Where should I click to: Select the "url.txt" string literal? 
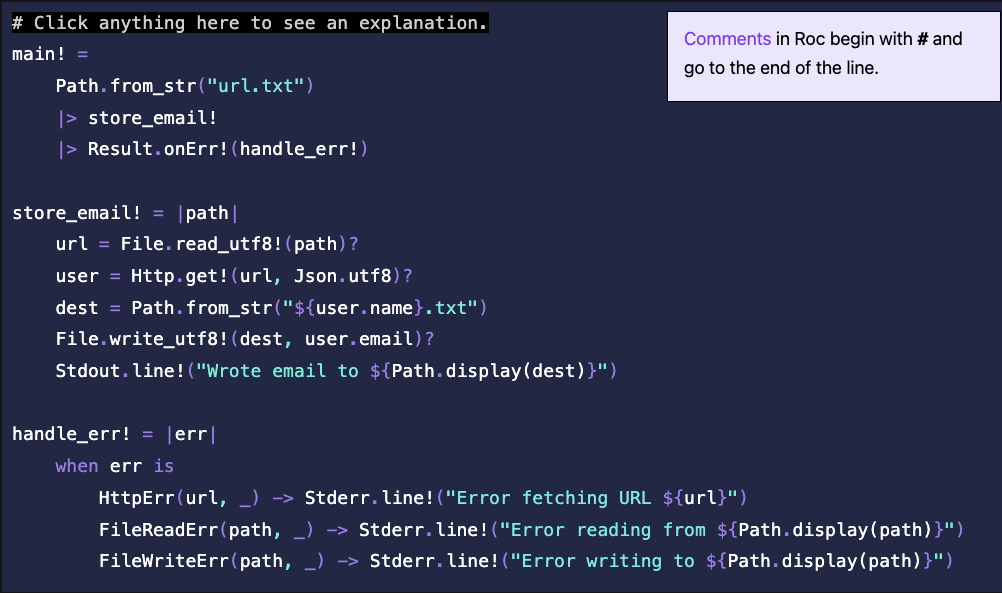pos(256,86)
